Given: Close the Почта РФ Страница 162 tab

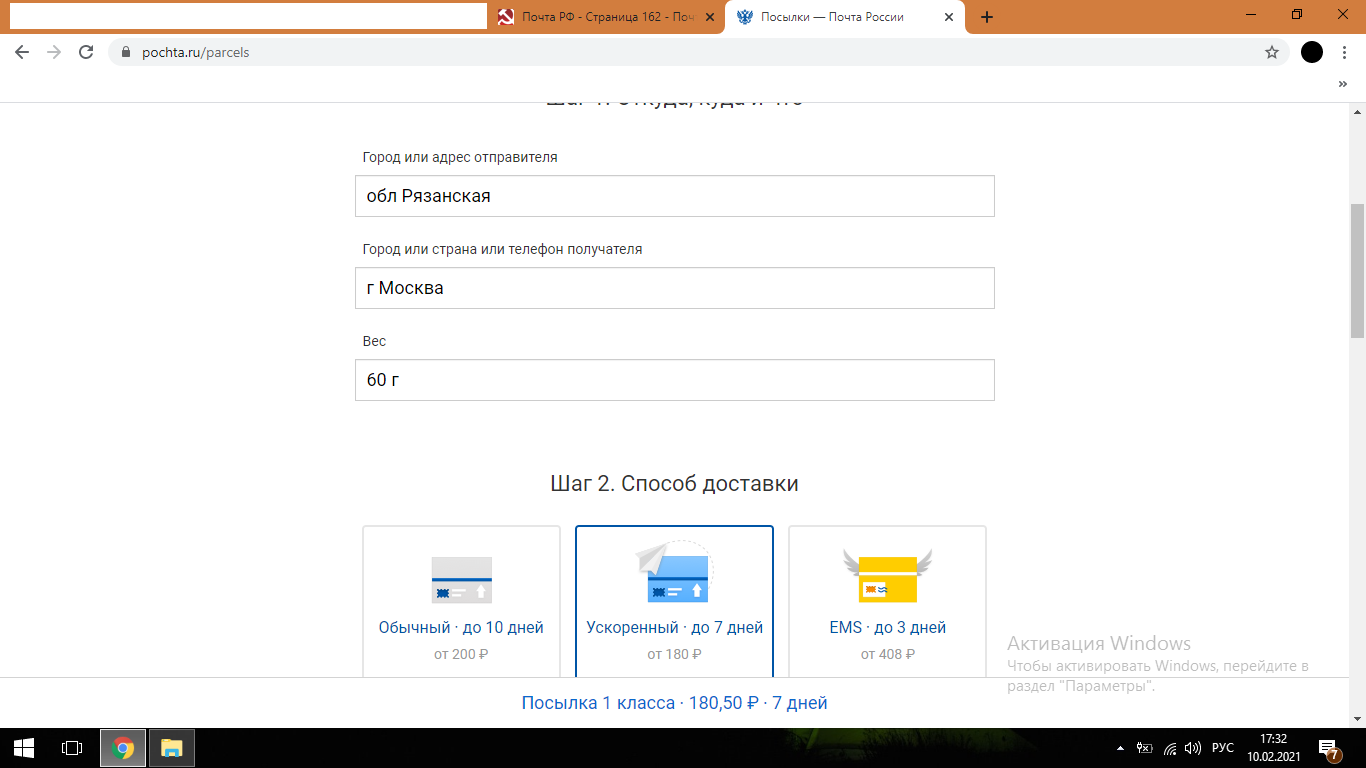Looking at the screenshot, I should pyautogui.click(x=709, y=17).
